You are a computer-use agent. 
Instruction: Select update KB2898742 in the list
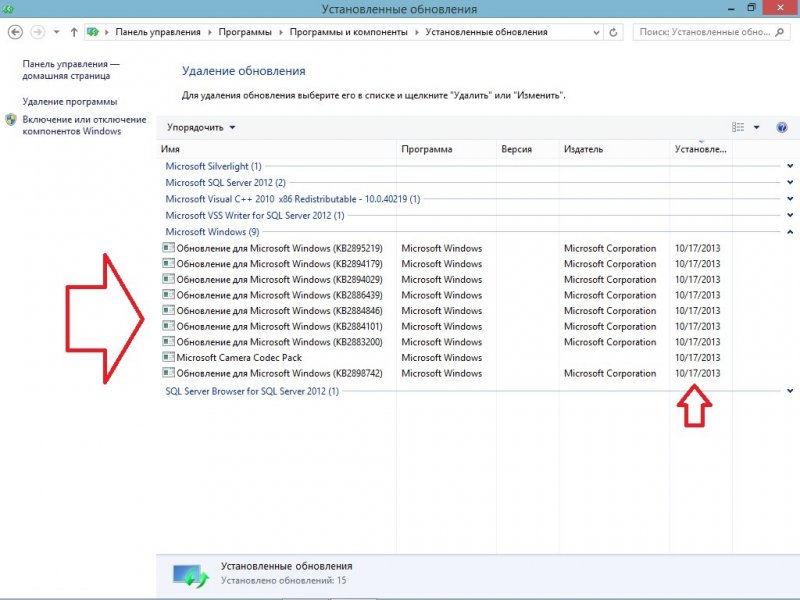[280, 373]
